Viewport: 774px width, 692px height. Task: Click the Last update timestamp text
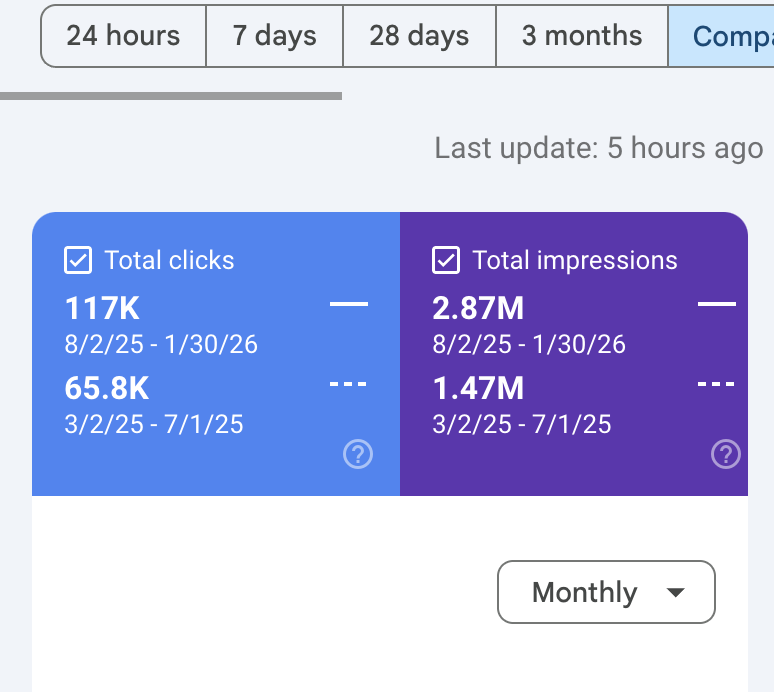coord(599,149)
